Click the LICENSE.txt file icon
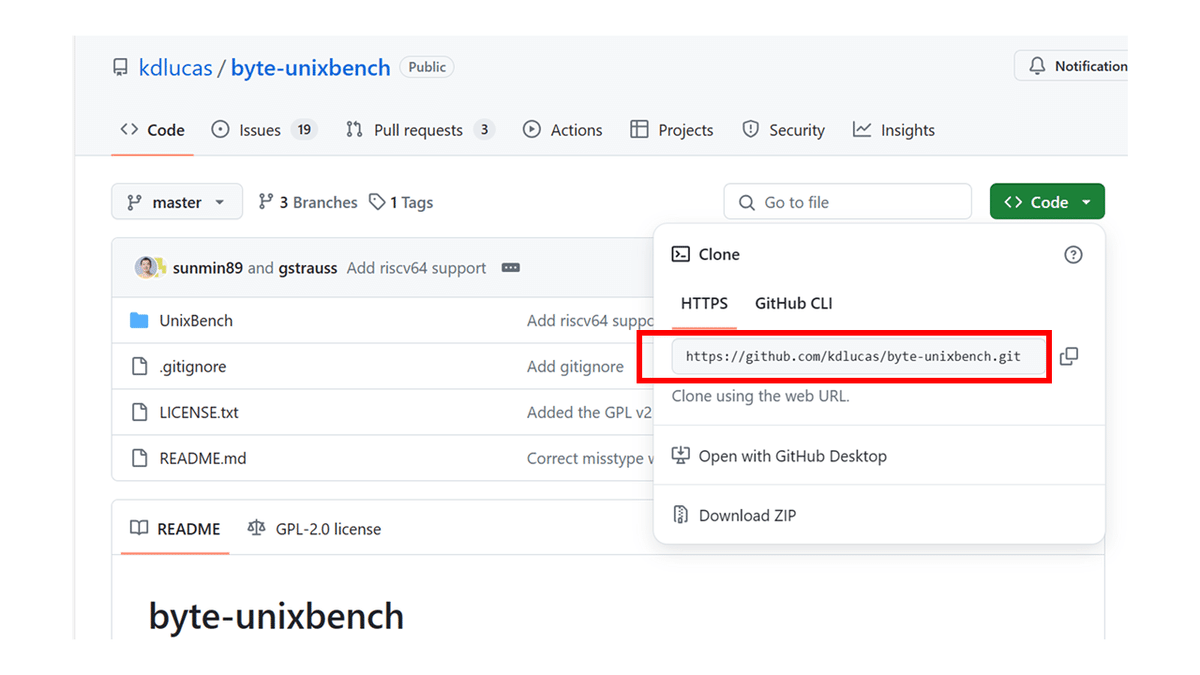The width and height of the screenshot is (1200, 675). pos(140,412)
